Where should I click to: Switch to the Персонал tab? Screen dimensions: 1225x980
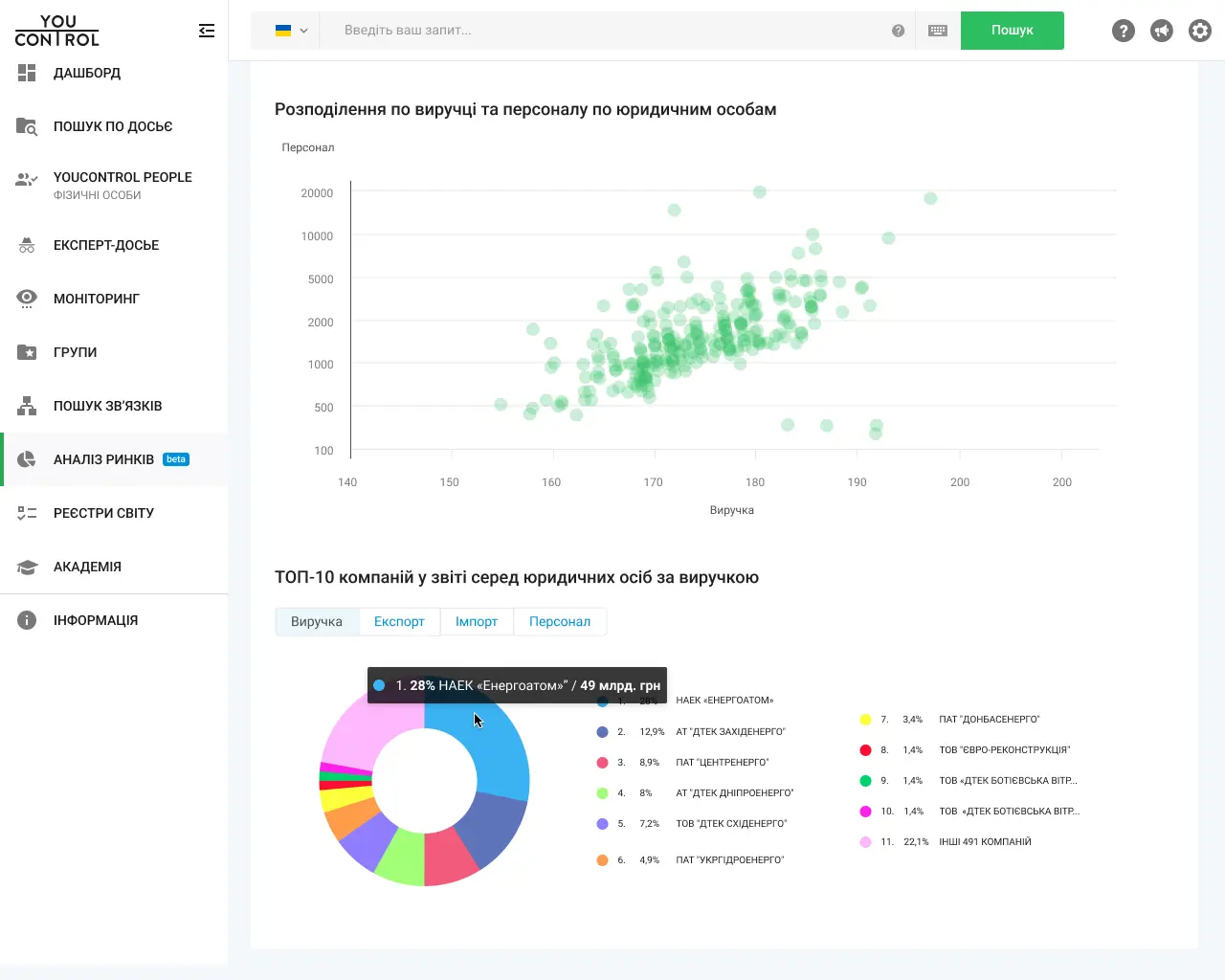click(560, 622)
